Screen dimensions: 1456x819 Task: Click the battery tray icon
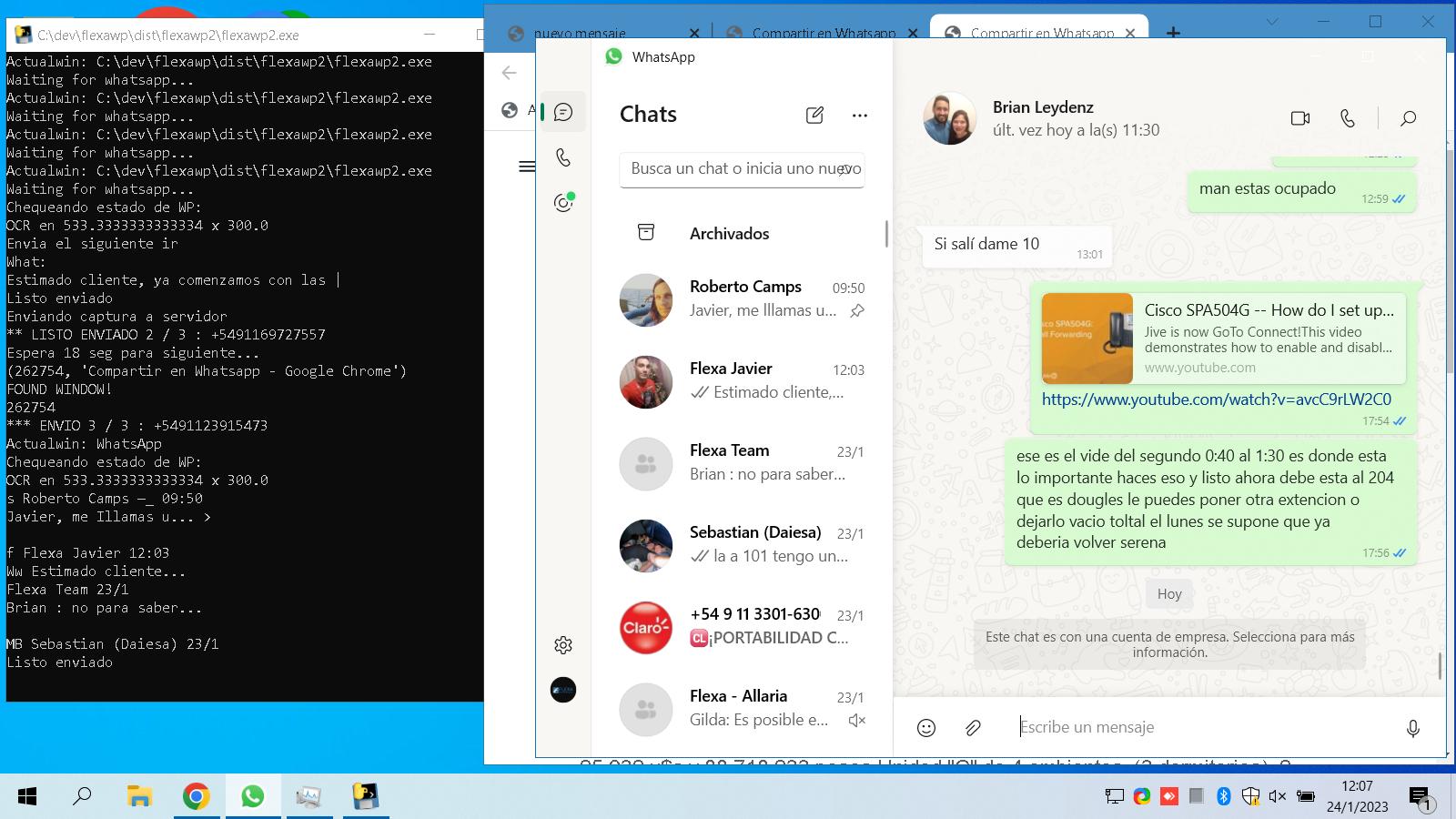coord(1305,796)
